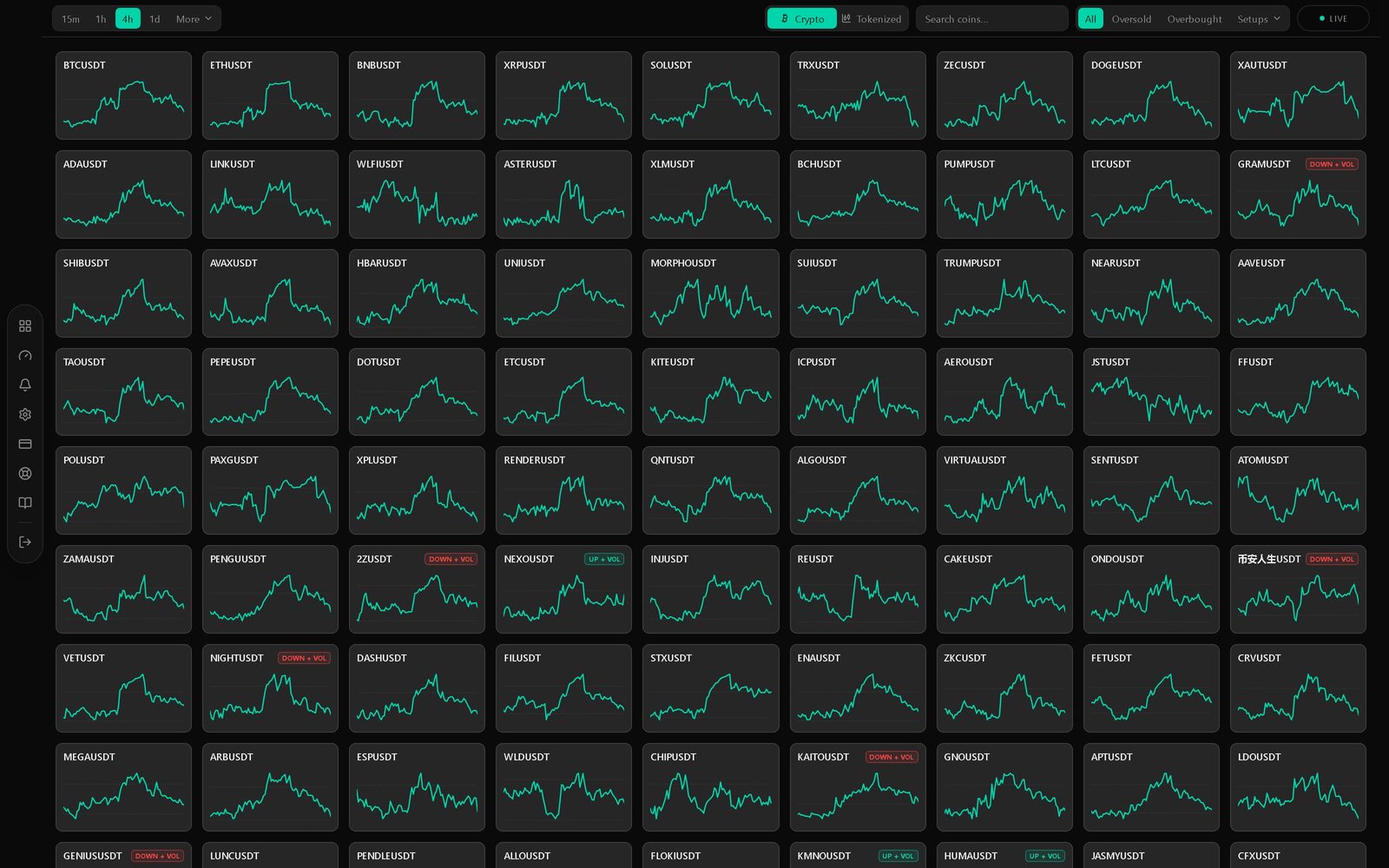
Task: Open the MEGAUSDT chart card
Action: click(x=123, y=787)
